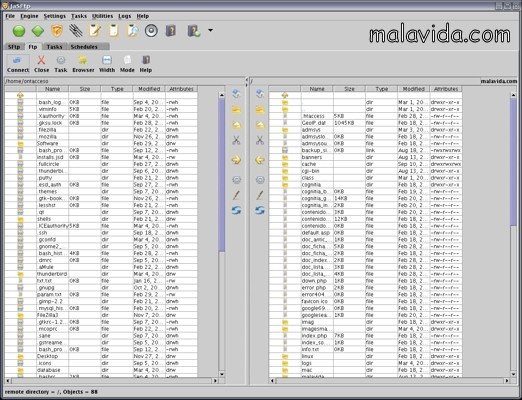Open the dropdown arrow beside the last toolbar icon
The image size is (522, 400).
point(210,30)
